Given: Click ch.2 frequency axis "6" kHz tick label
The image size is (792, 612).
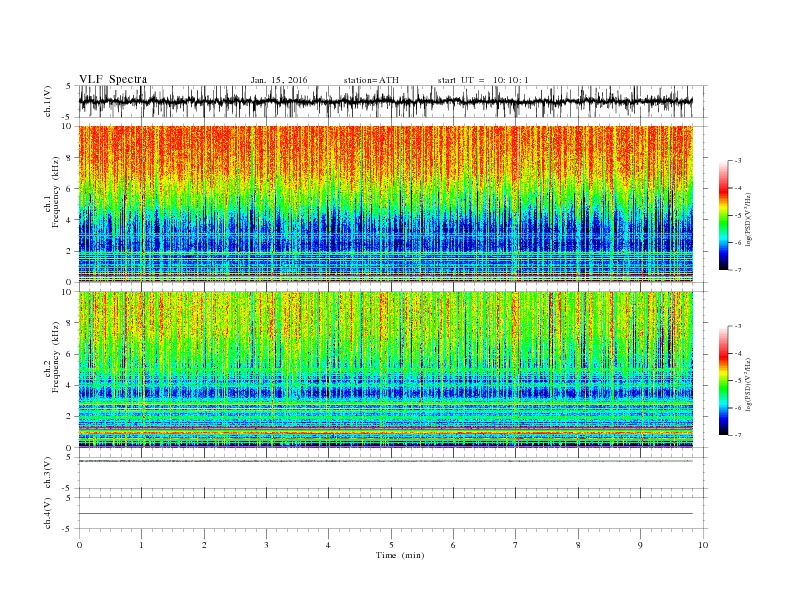Looking at the screenshot, I should (70, 354).
